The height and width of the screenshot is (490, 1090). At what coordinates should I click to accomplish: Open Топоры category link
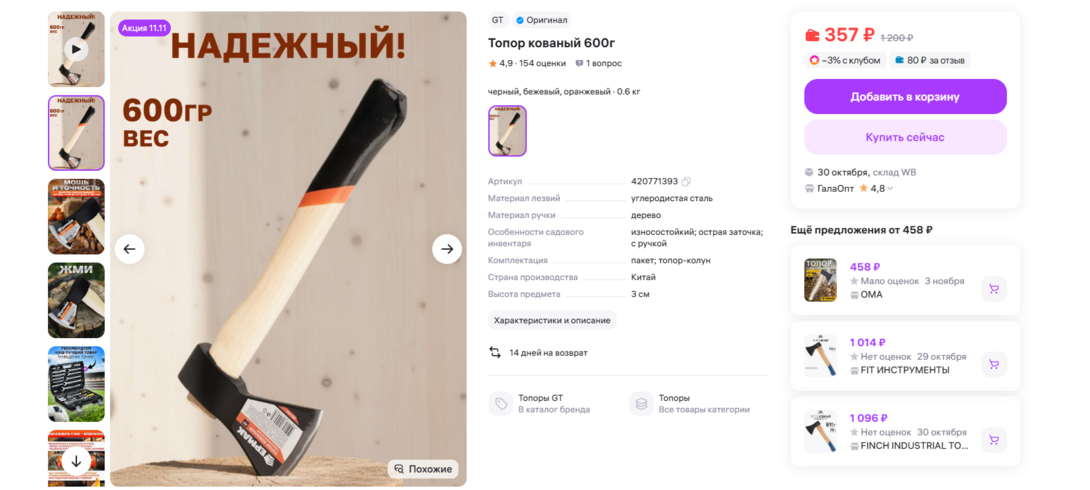(x=691, y=404)
